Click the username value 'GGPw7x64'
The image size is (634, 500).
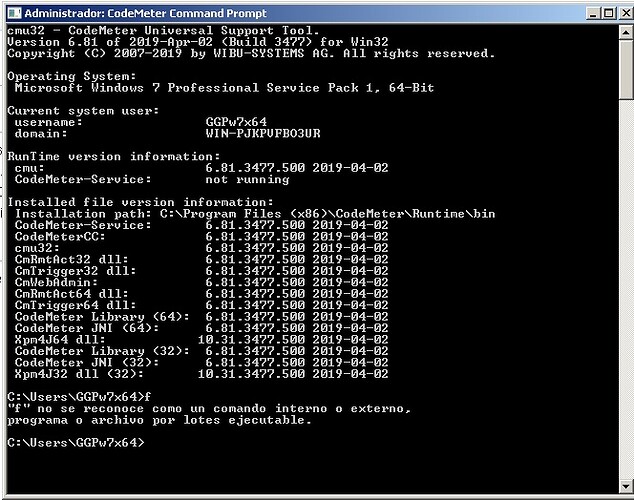pyautogui.click(x=236, y=122)
